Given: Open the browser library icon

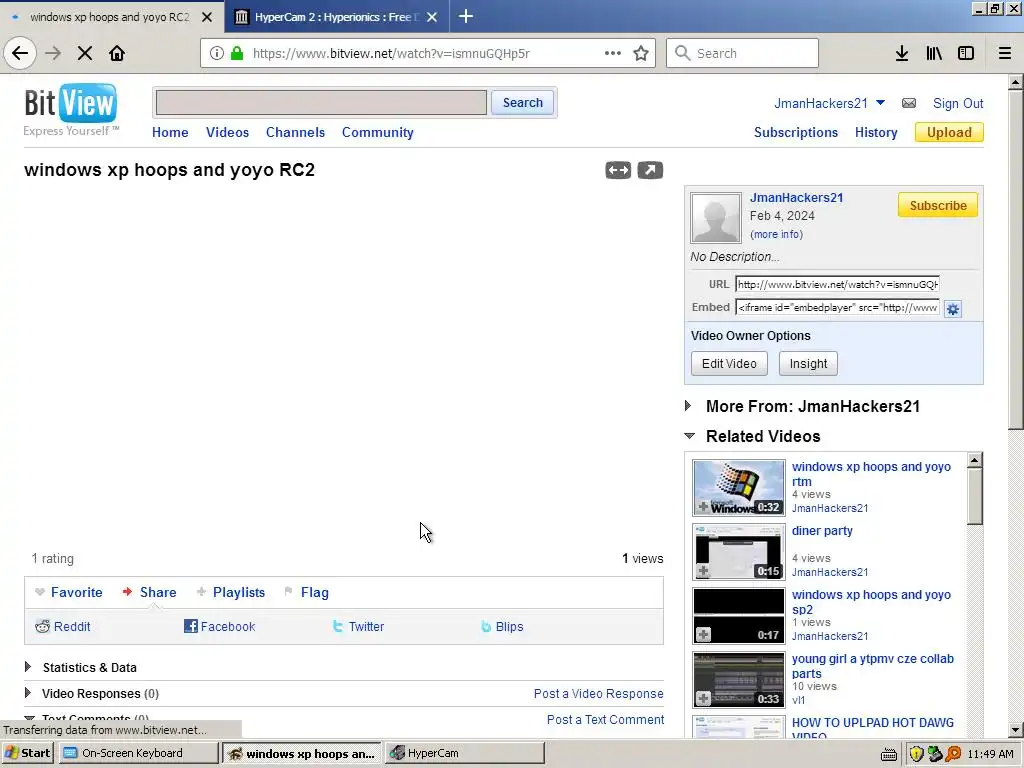Looking at the screenshot, I should pyautogui.click(x=934, y=53).
